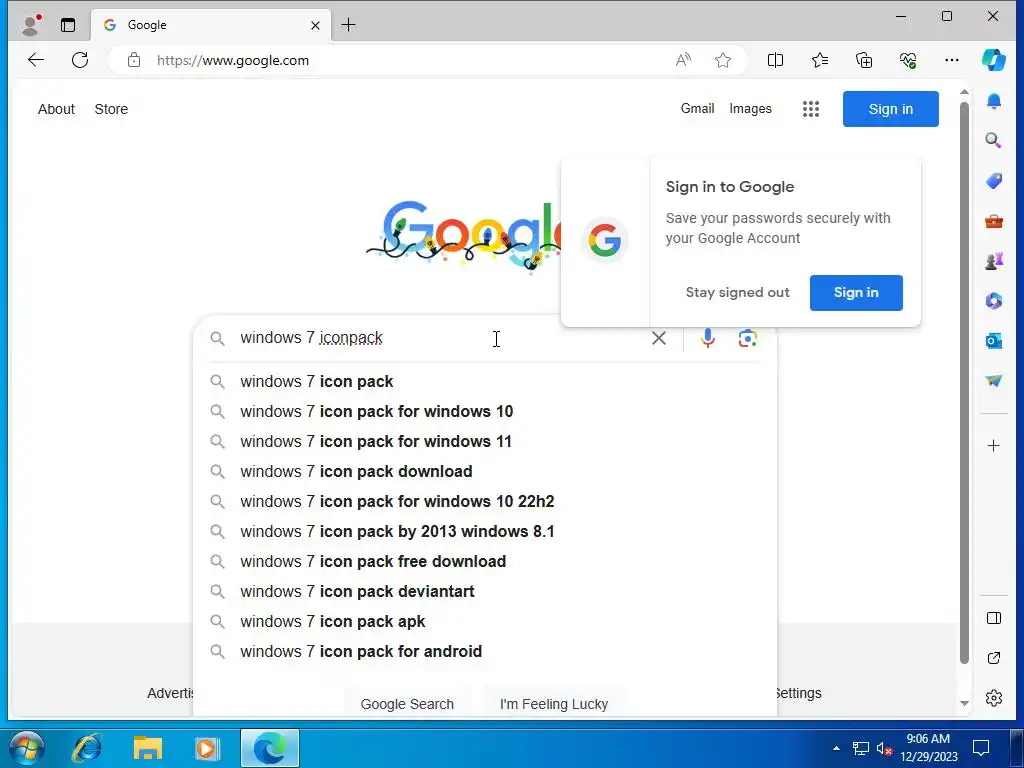1024x768 pixels.
Task: Open Settings and more ellipsis menu
Action: coord(952,60)
